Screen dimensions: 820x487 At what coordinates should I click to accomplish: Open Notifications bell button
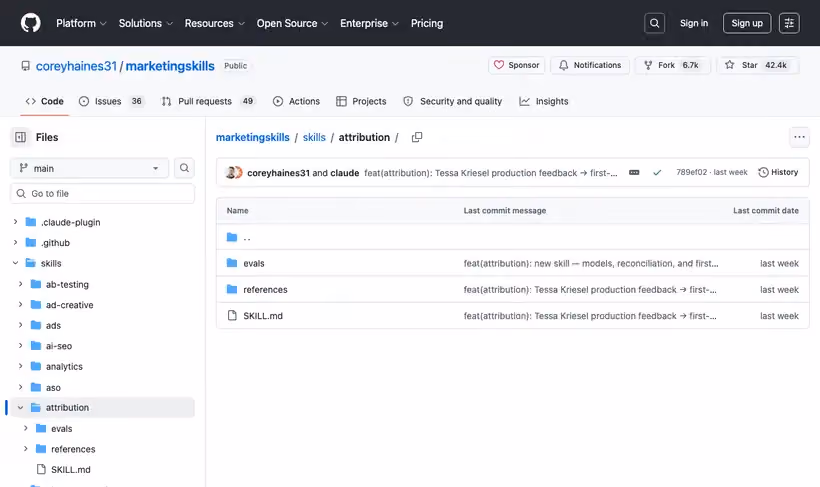[x=590, y=65]
